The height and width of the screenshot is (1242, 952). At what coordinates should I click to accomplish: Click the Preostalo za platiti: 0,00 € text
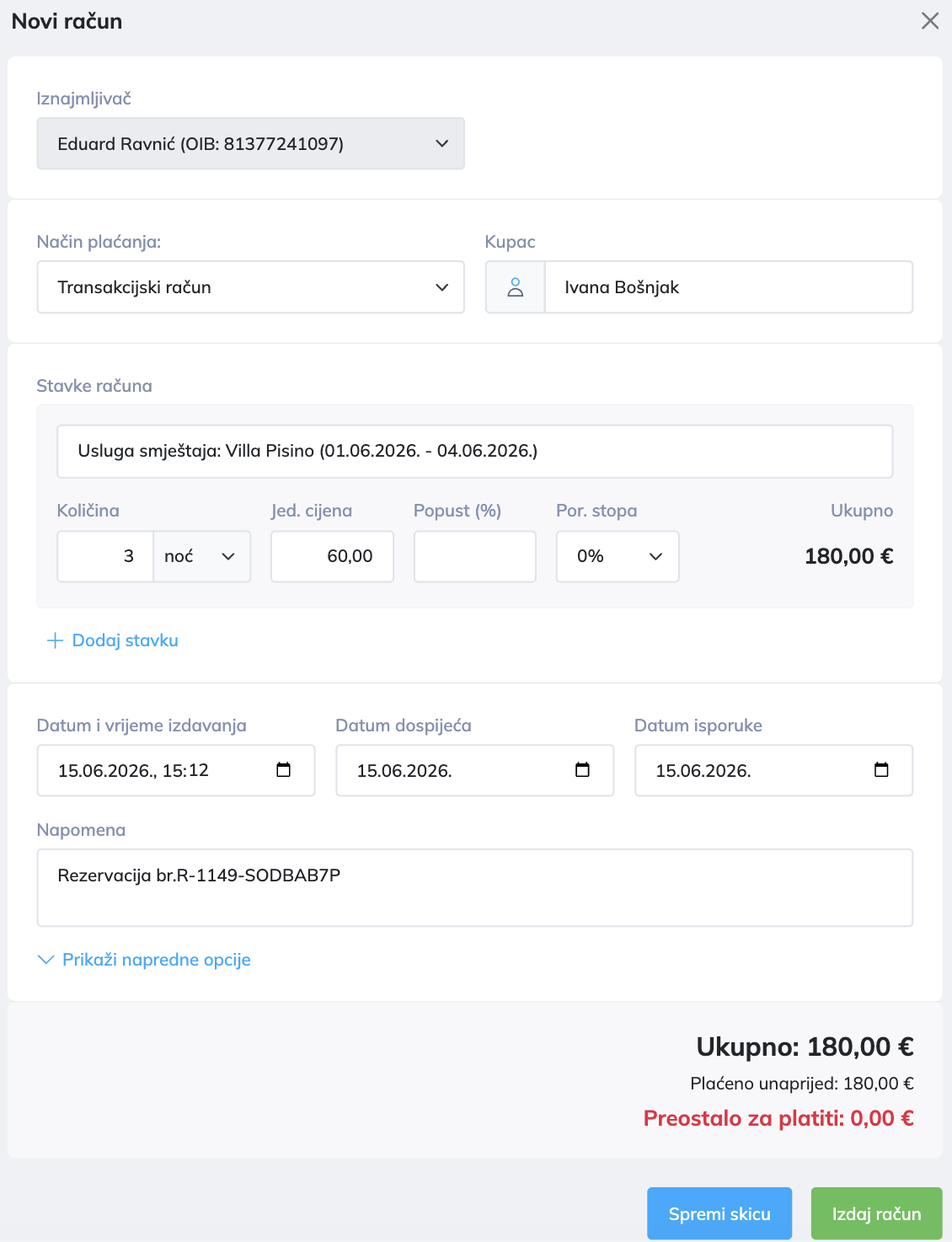[x=778, y=1118]
